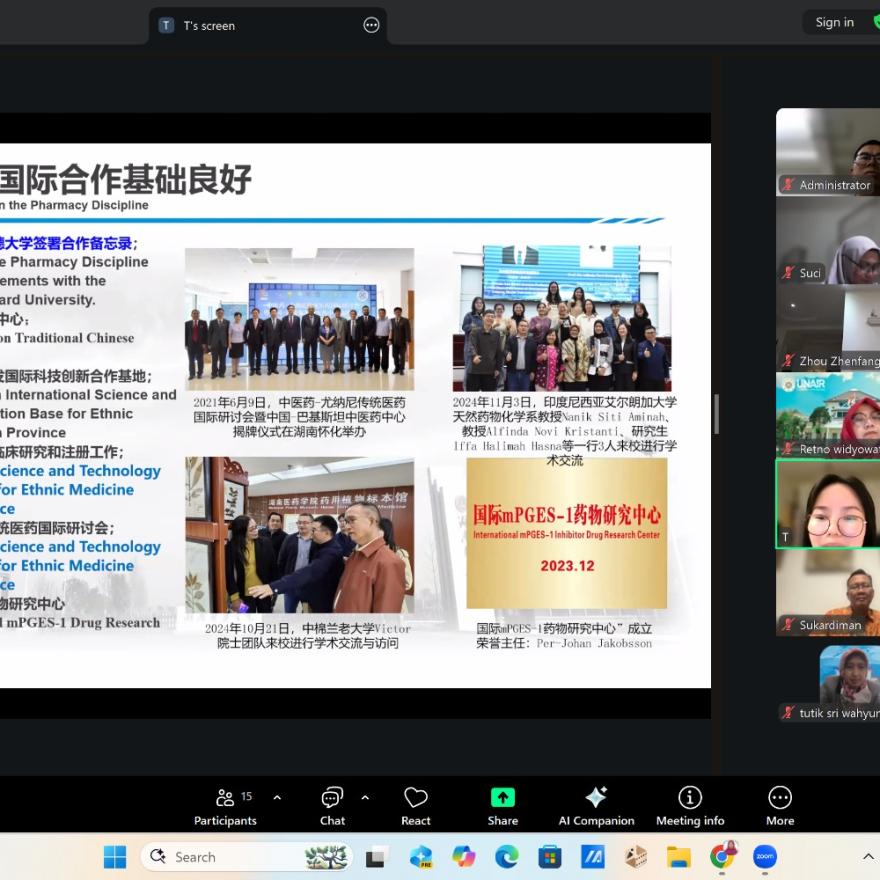Start sharing with green Share button

[502, 806]
